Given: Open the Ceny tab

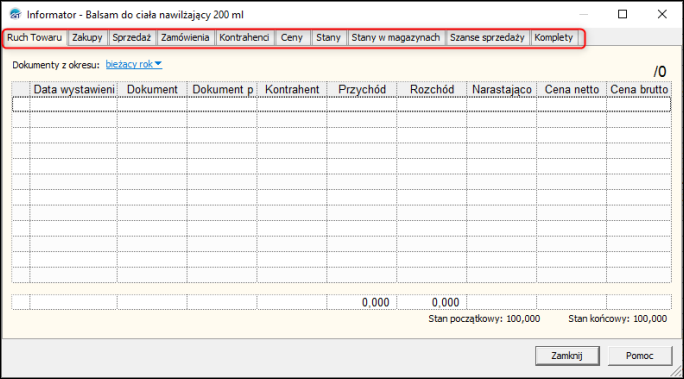Looking at the screenshot, I should coord(292,38).
